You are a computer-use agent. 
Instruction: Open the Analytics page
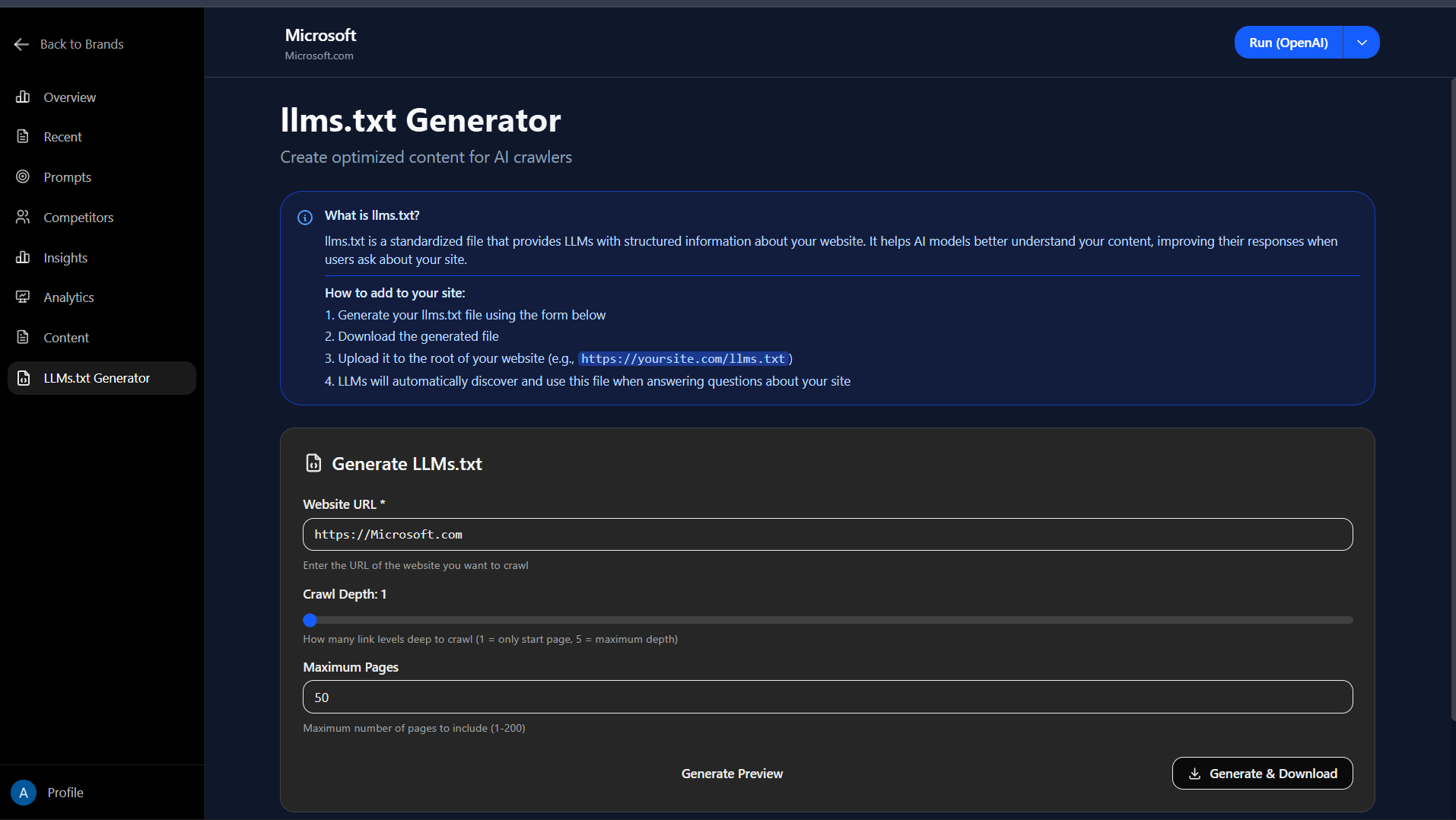pos(102,297)
